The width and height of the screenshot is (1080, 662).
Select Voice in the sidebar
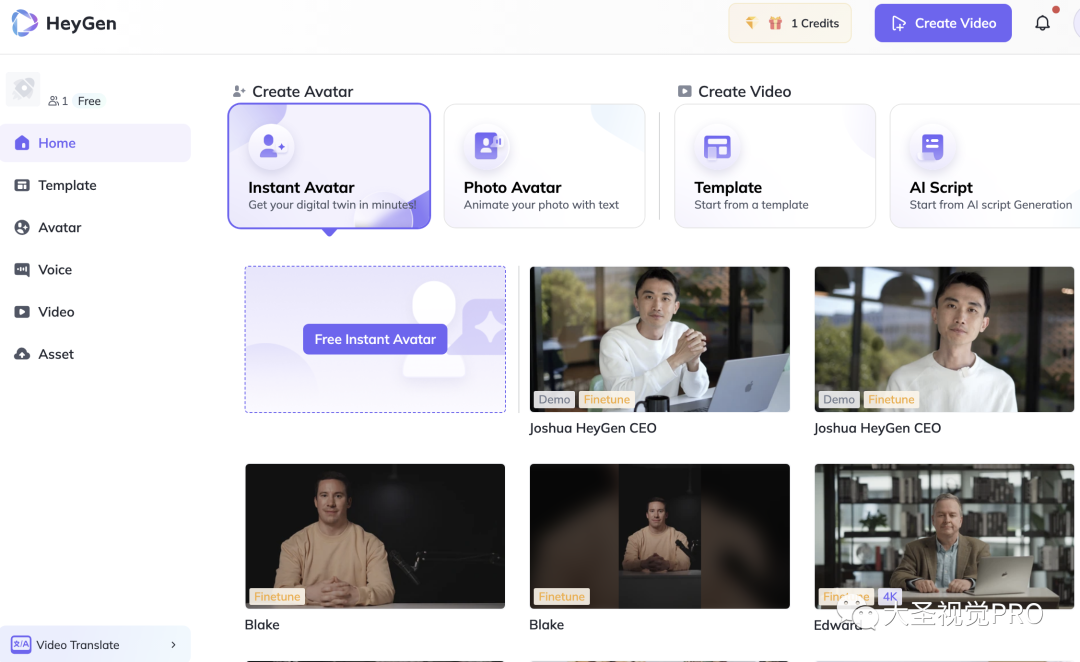pyautogui.click(x=55, y=270)
